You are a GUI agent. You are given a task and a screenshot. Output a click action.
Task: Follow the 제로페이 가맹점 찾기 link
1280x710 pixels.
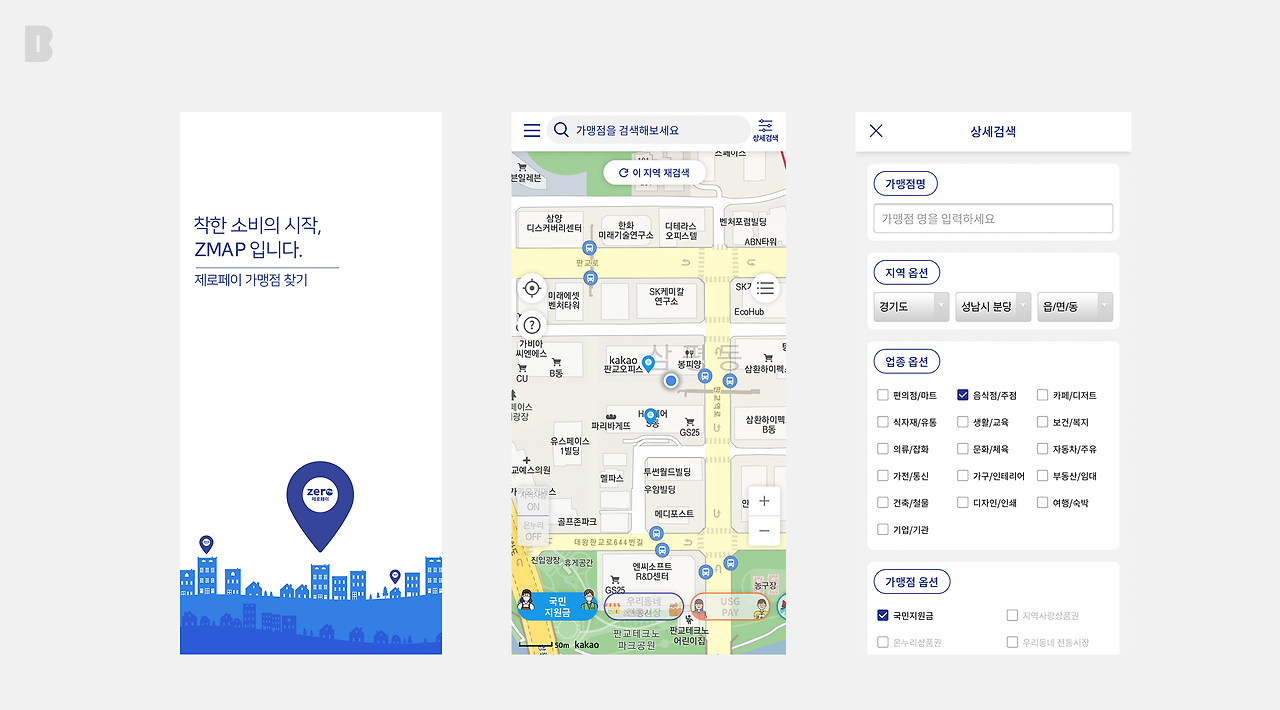pyautogui.click(x=251, y=280)
